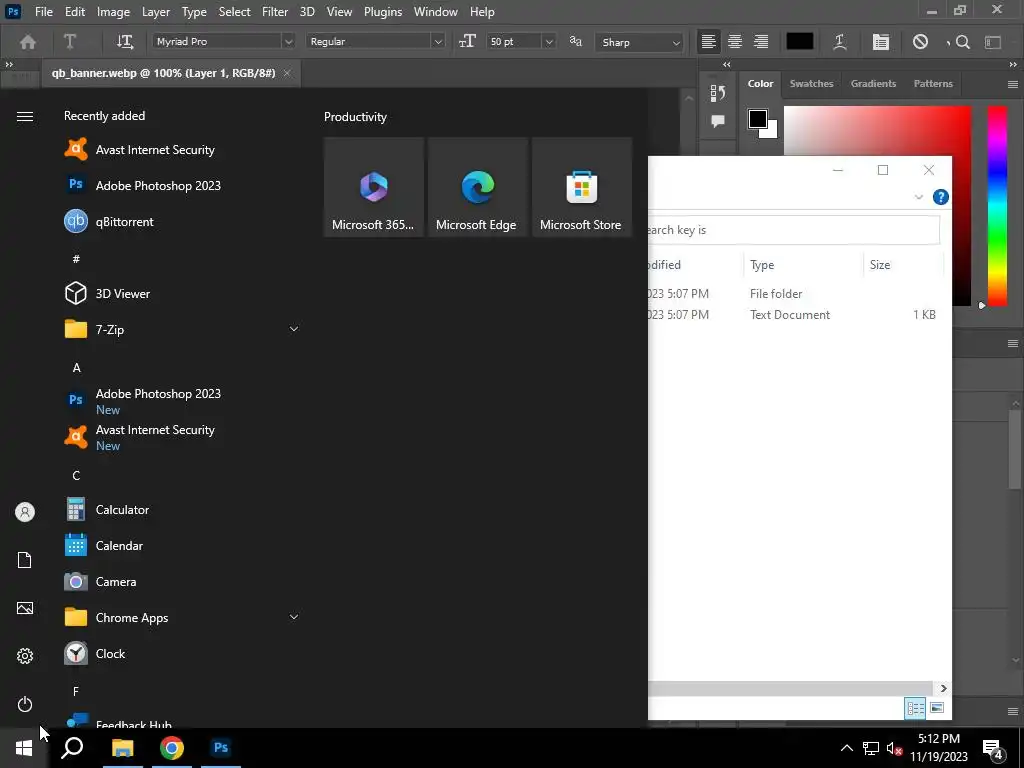Click foreground color swatch in Color panel
Screen dimensions: 1024x768
pyautogui.click(x=758, y=119)
